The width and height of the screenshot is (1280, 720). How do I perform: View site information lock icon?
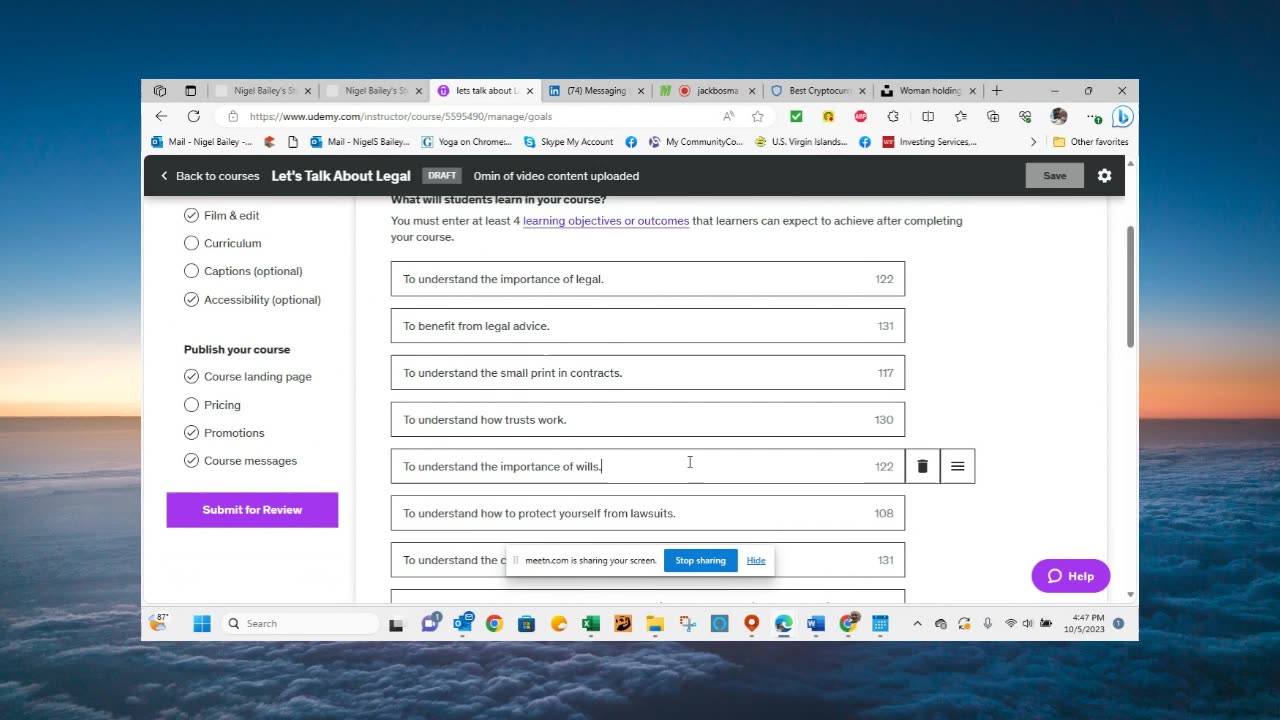click(233, 116)
